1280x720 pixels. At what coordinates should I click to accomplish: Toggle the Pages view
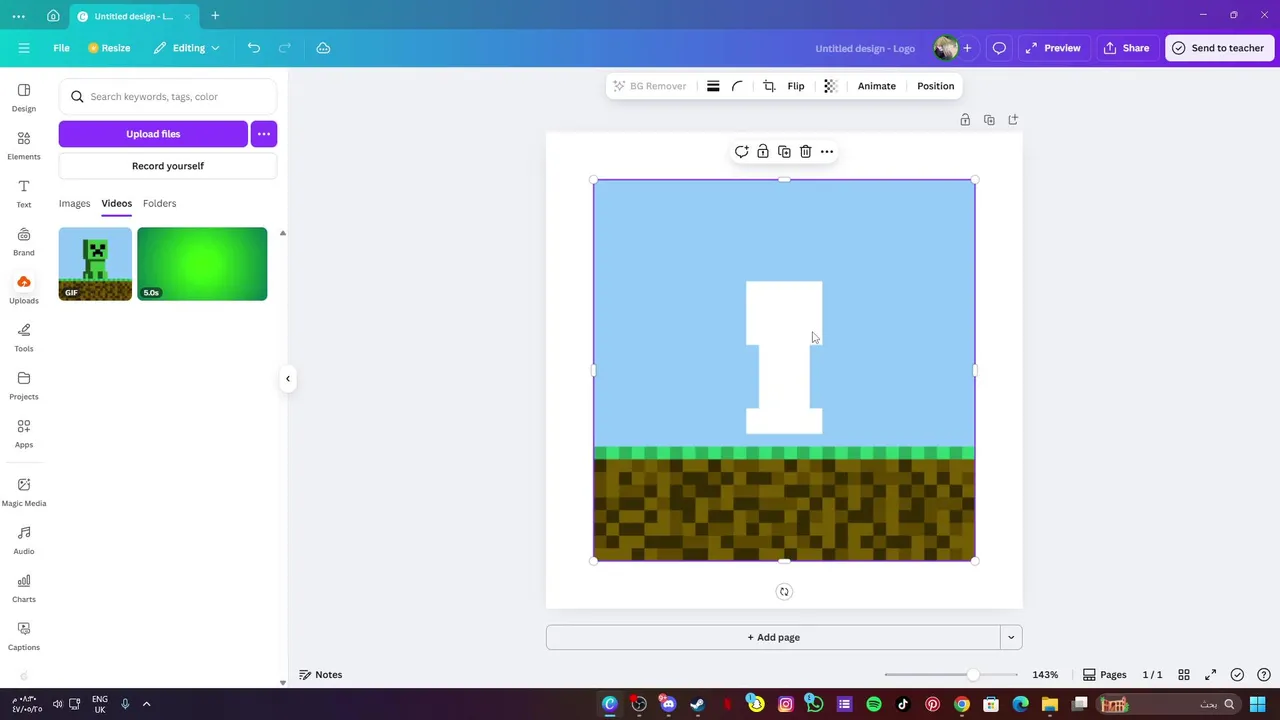tap(1105, 675)
